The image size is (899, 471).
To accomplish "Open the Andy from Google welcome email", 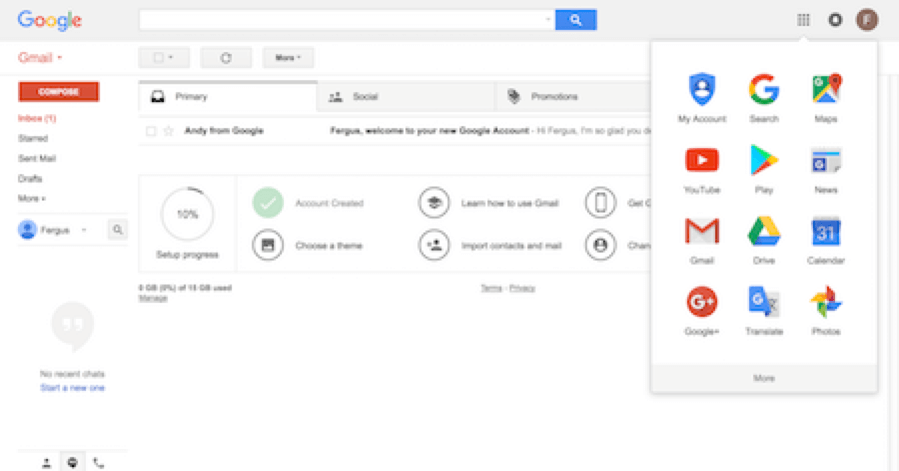I will click(x=396, y=131).
